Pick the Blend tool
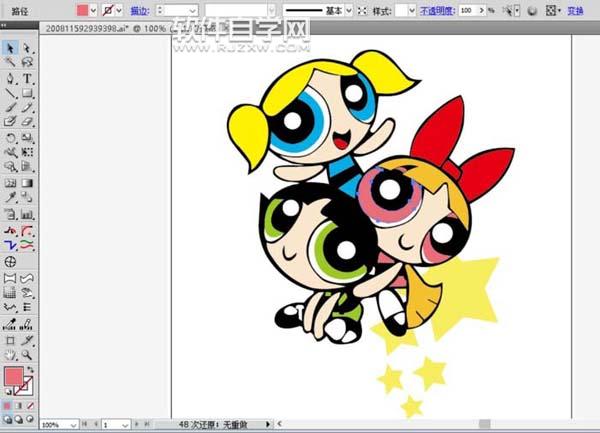The width and height of the screenshot is (600, 433). point(27,198)
